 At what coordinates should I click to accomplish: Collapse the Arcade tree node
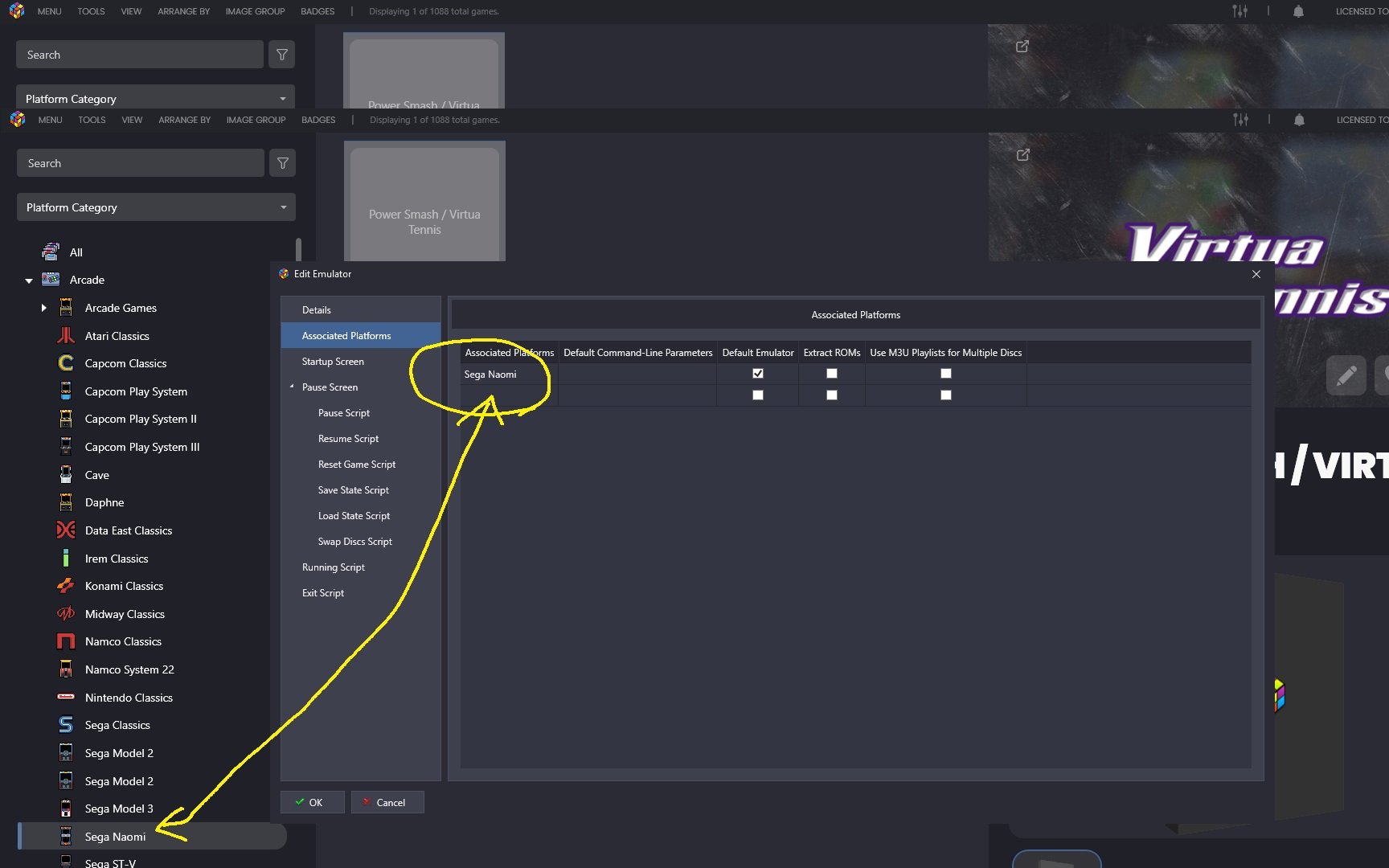[x=29, y=280]
